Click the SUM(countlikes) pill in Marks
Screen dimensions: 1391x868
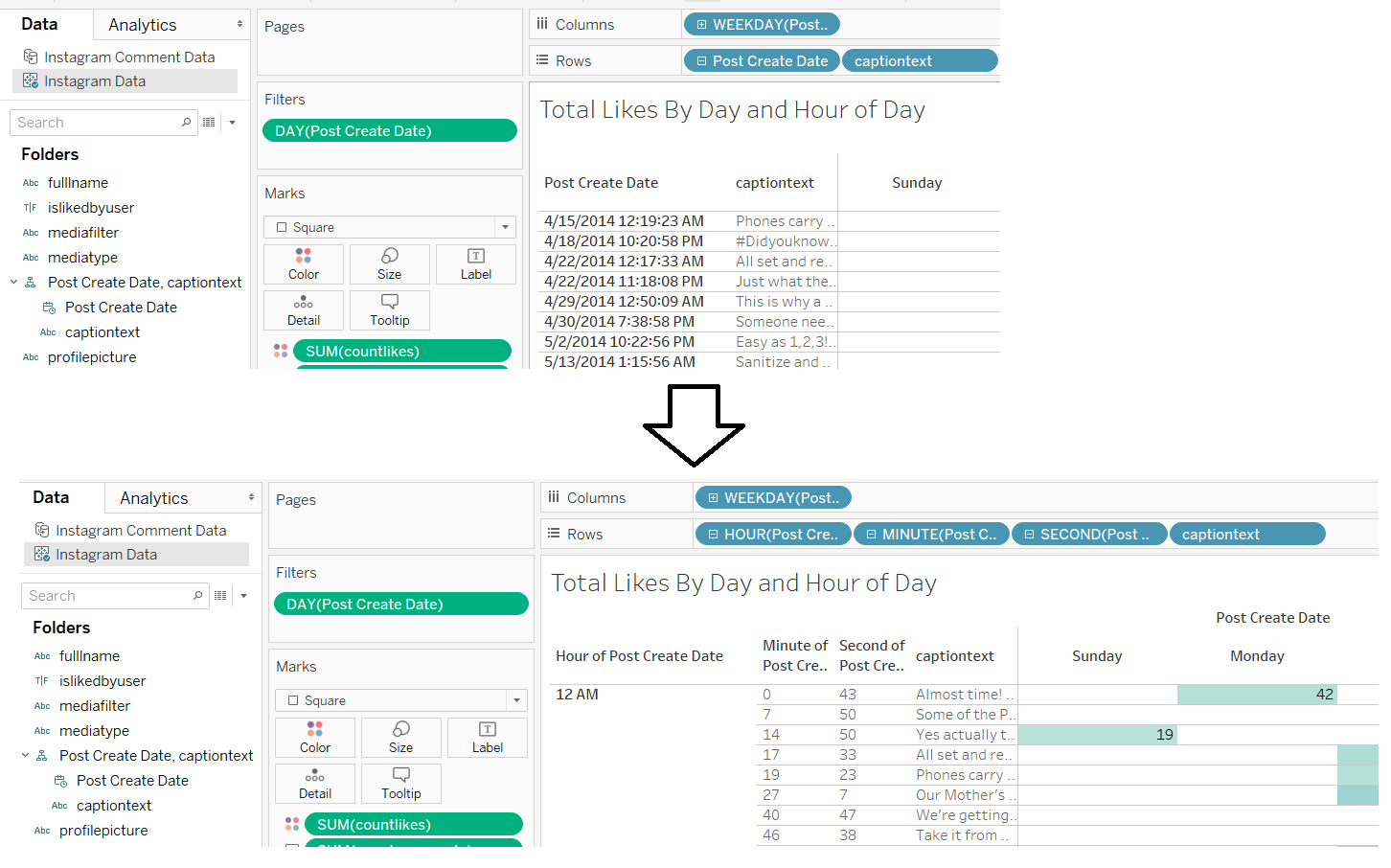pos(401,351)
